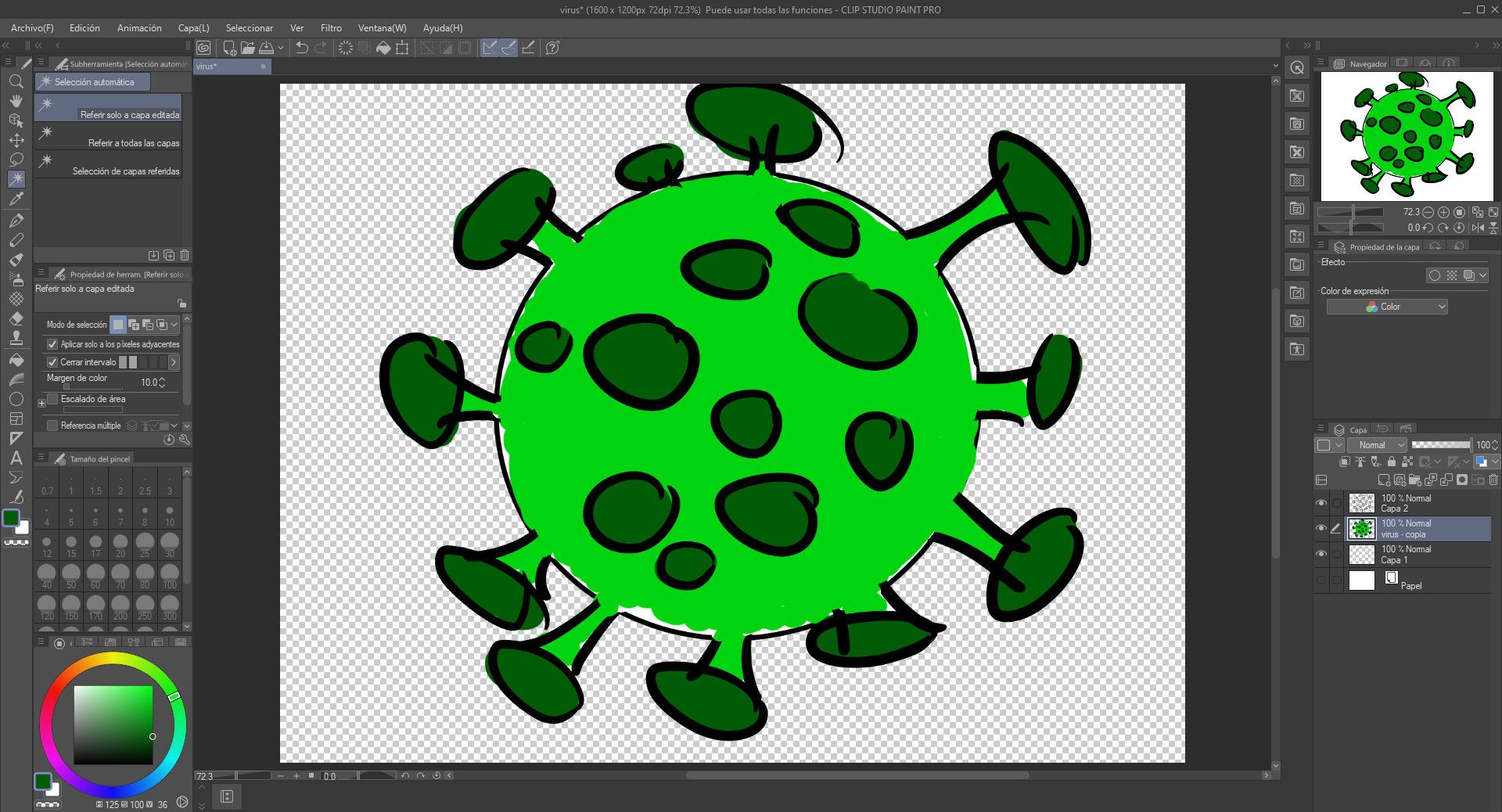Uncheck Cerrar intervalo checkbox

tap(52, 362)
